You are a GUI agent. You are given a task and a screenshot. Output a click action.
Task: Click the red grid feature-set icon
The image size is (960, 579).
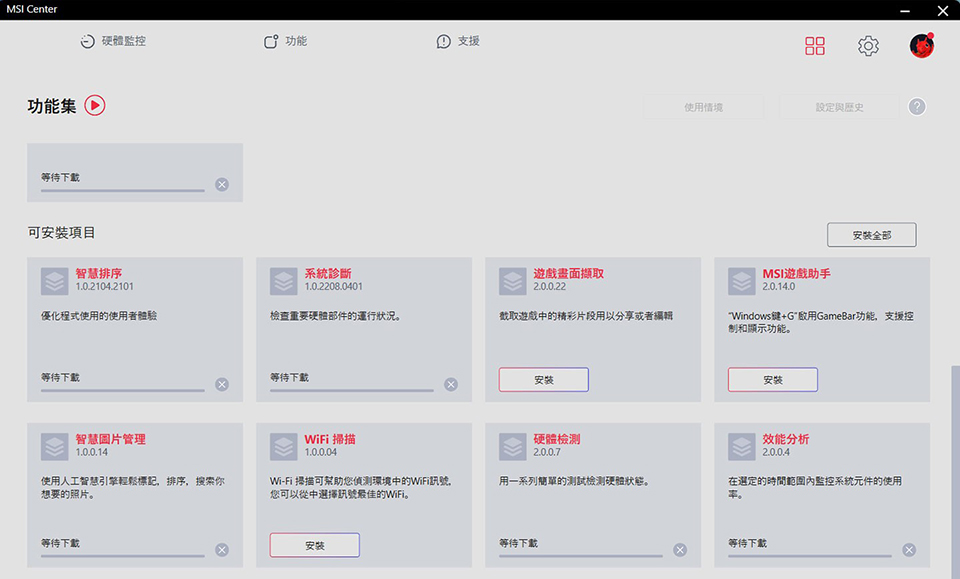814,46
